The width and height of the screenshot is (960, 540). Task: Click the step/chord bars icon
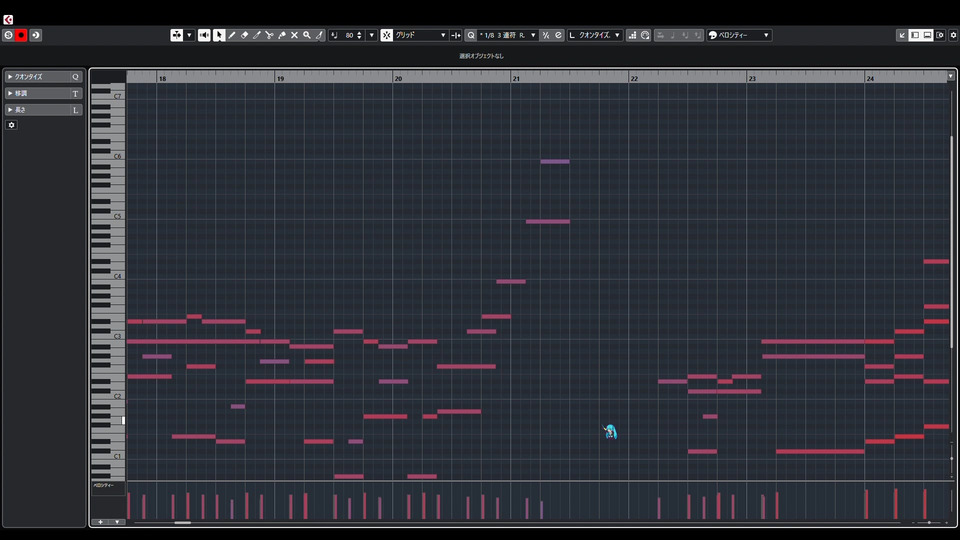[632, 36]
